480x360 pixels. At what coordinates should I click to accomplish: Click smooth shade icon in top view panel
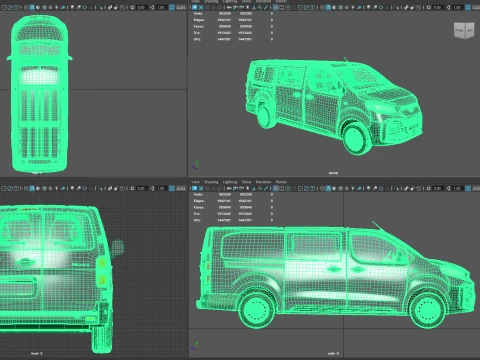(x=32, y=7)
